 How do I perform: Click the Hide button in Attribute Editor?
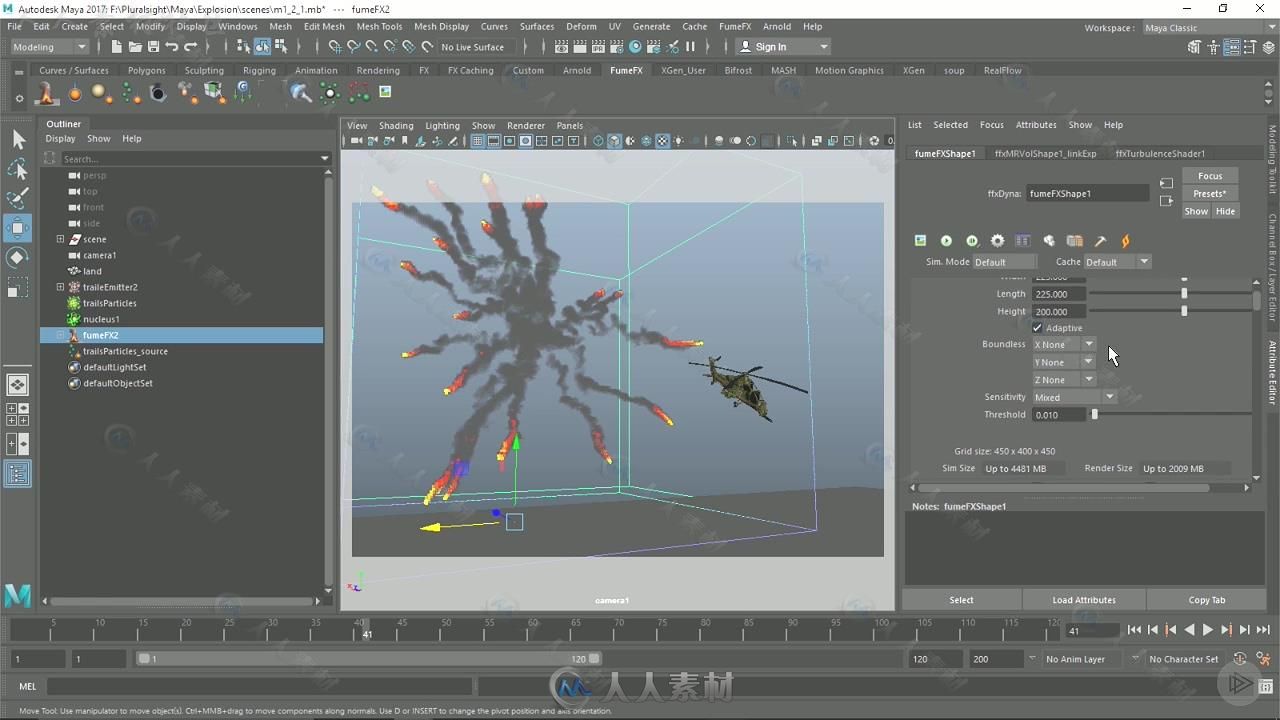click(x=1225, y=212)
